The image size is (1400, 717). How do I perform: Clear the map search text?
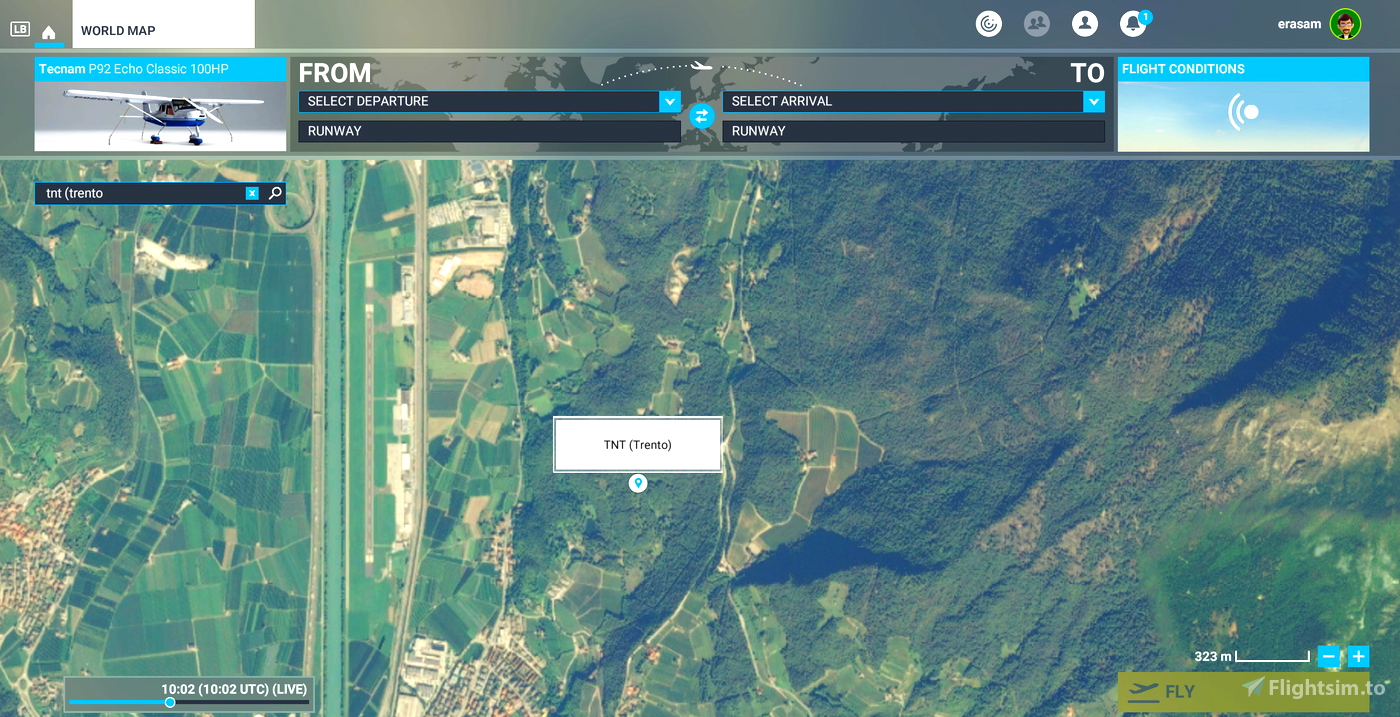pos(252,193)
